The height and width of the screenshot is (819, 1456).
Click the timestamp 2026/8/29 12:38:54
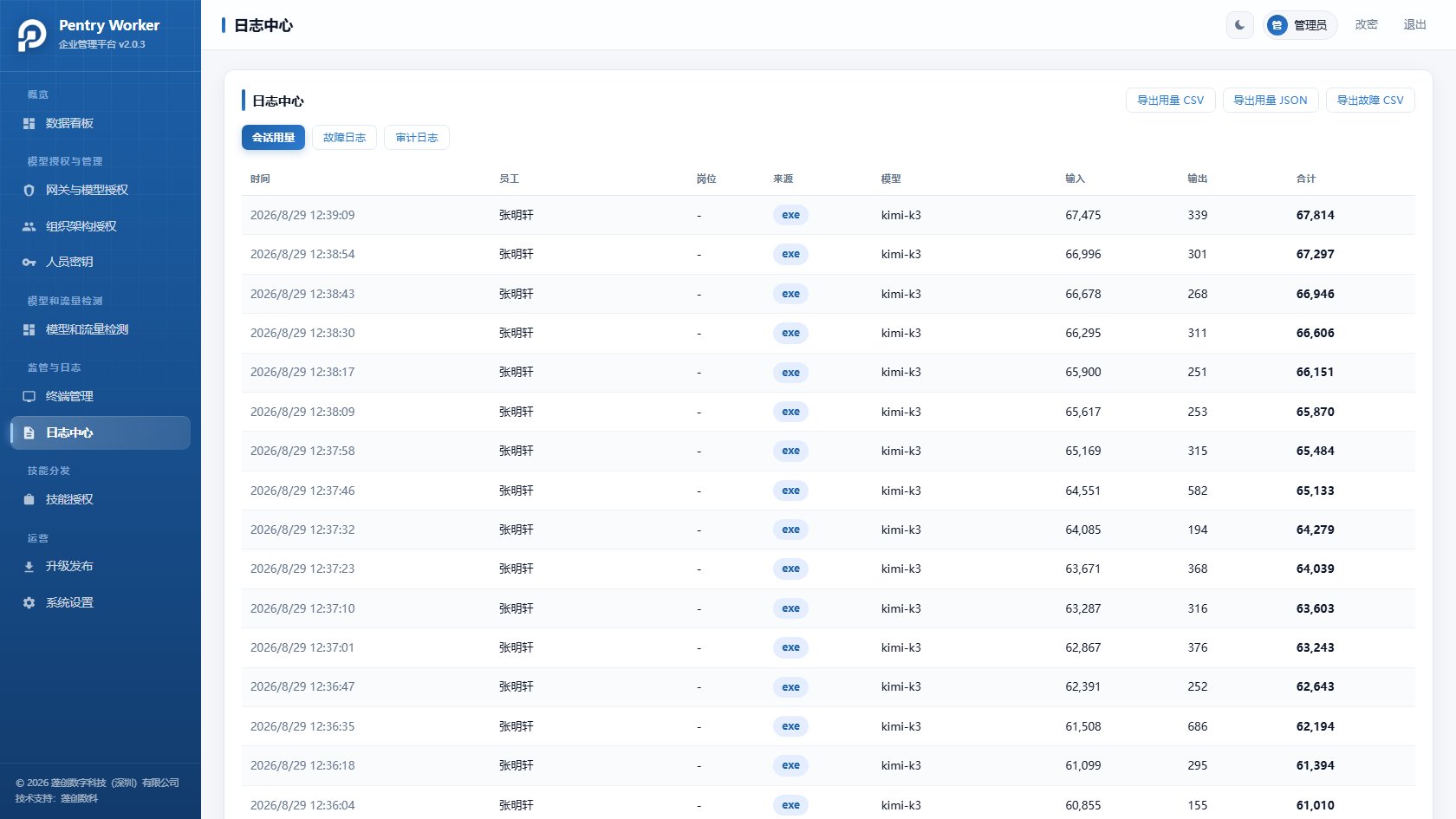point(302,254)
